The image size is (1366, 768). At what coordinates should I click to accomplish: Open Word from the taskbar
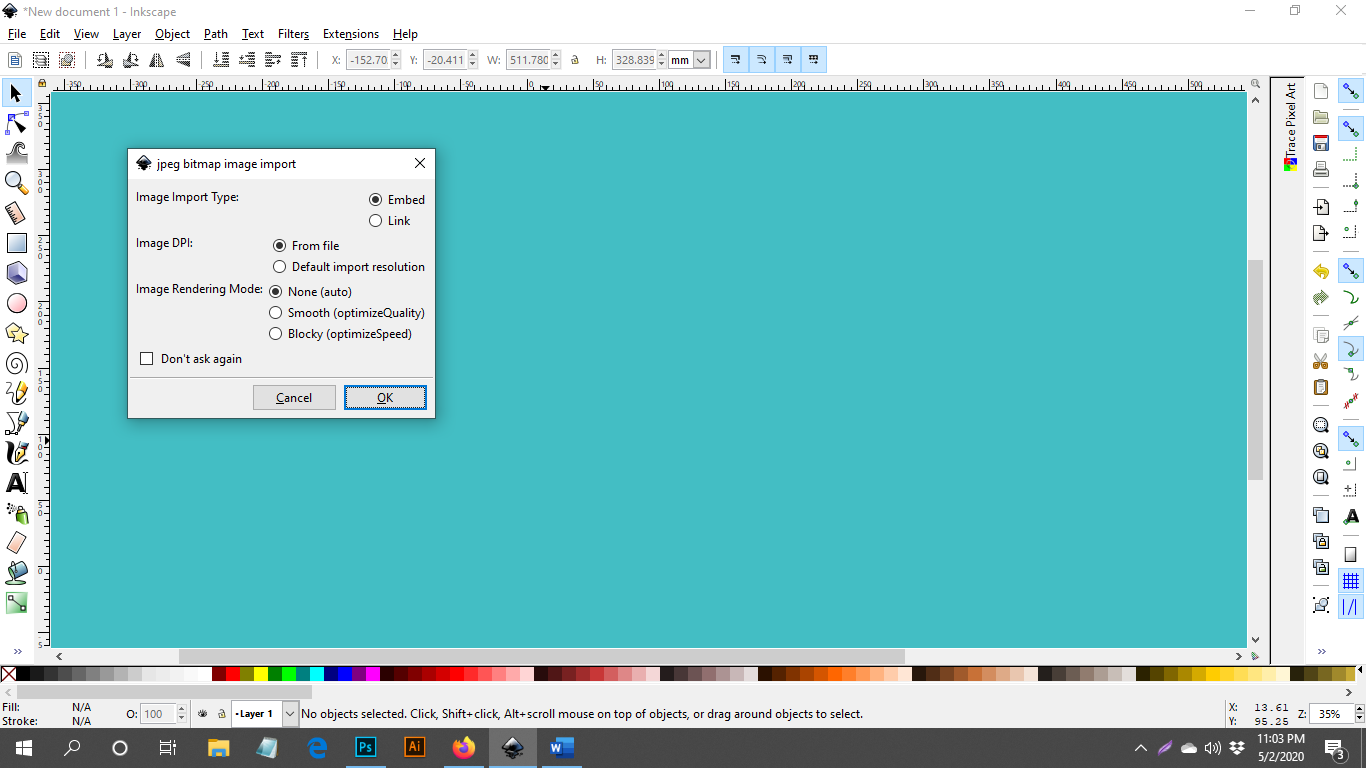click(560, 747)
